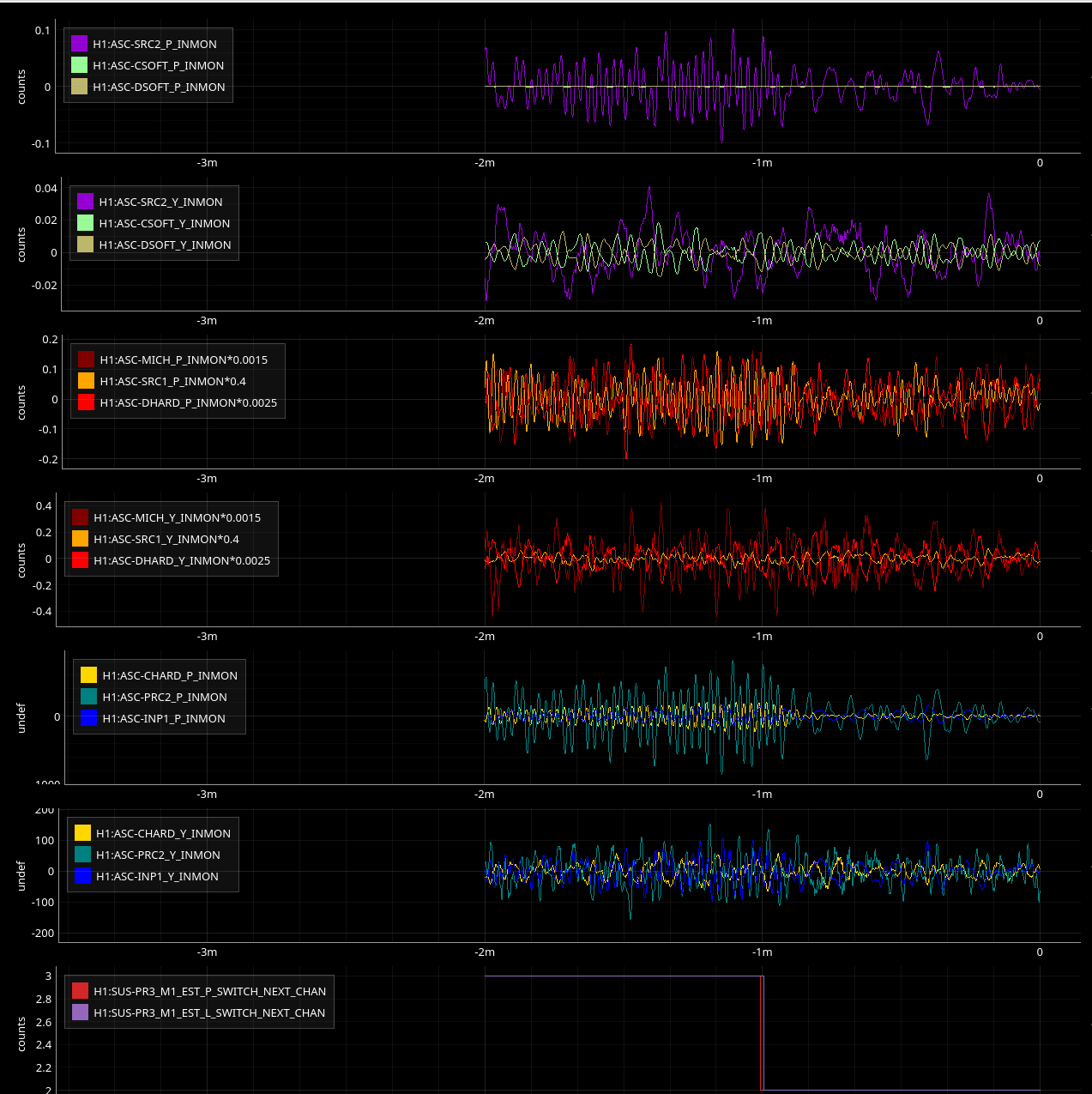Select the H1:ASC-DHARD_Y_INMON*0.0025 legend label
The height and width of the screenshot is (1094, 1092).
tap(182, 560)
